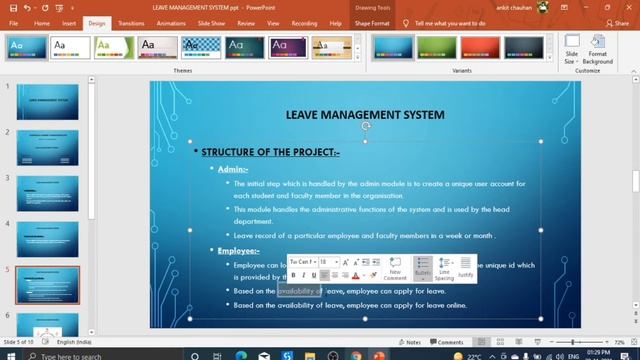Apply the green Facet theme thumbnail
The width and height of the screenshot is (640, 360).
coord(114,48)
